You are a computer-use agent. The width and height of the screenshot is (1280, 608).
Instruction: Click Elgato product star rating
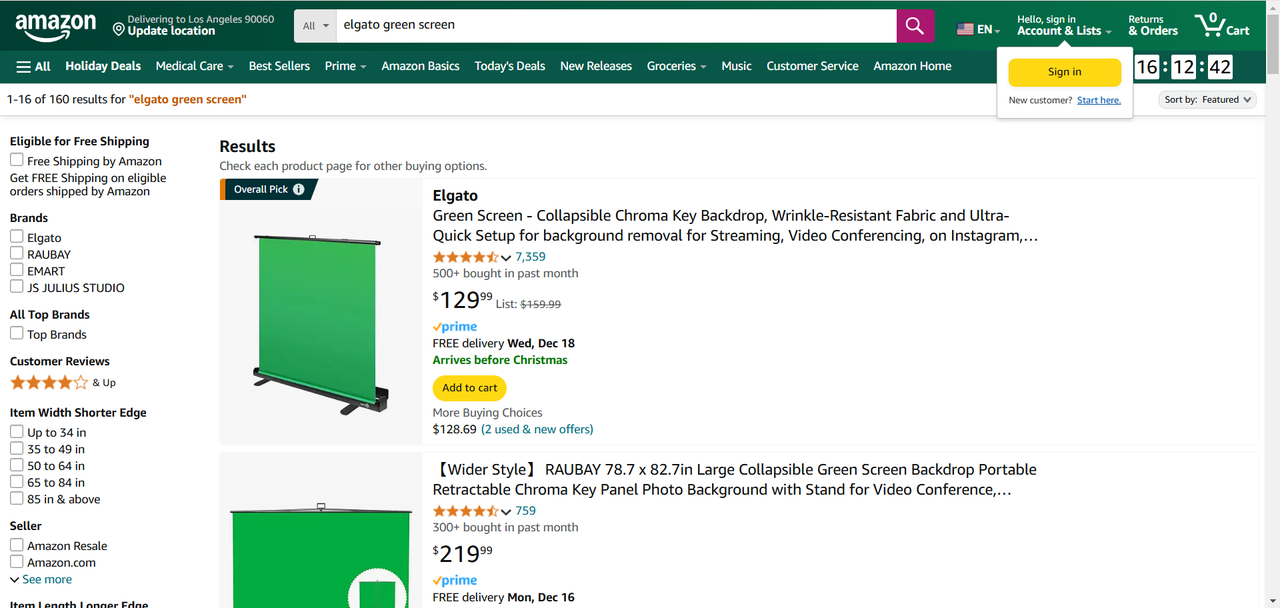pyautogui.click(x=465, y=257)
